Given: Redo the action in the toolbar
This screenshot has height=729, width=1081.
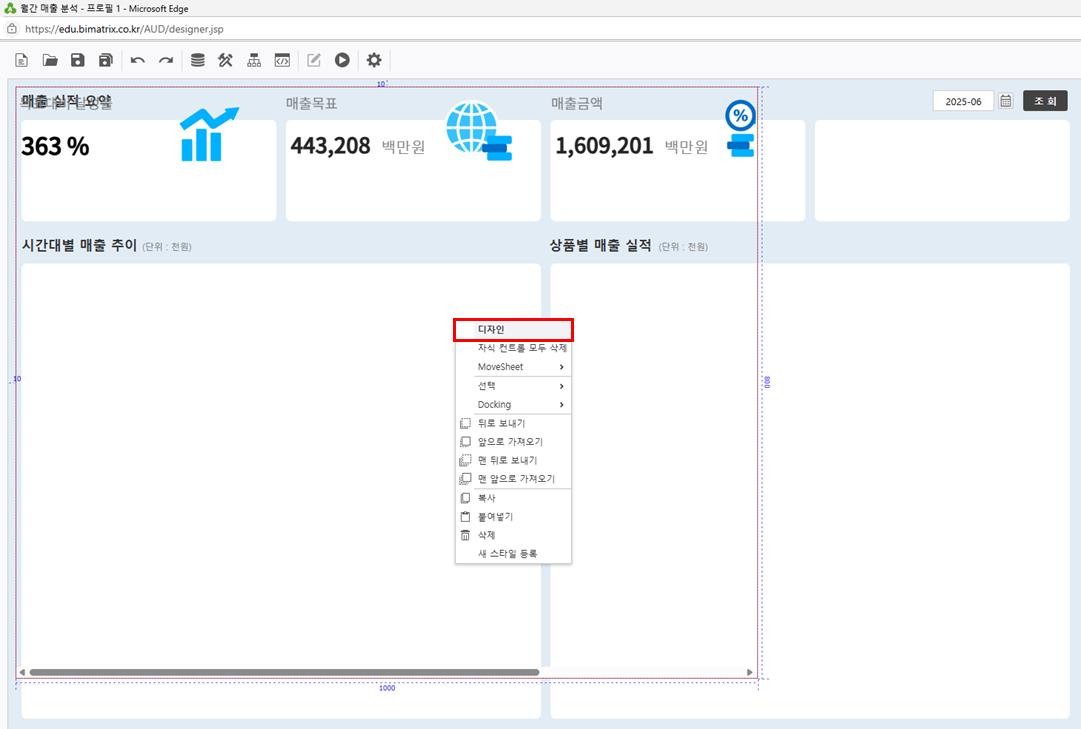Looking at the screenshot, I should pos(166,60).
